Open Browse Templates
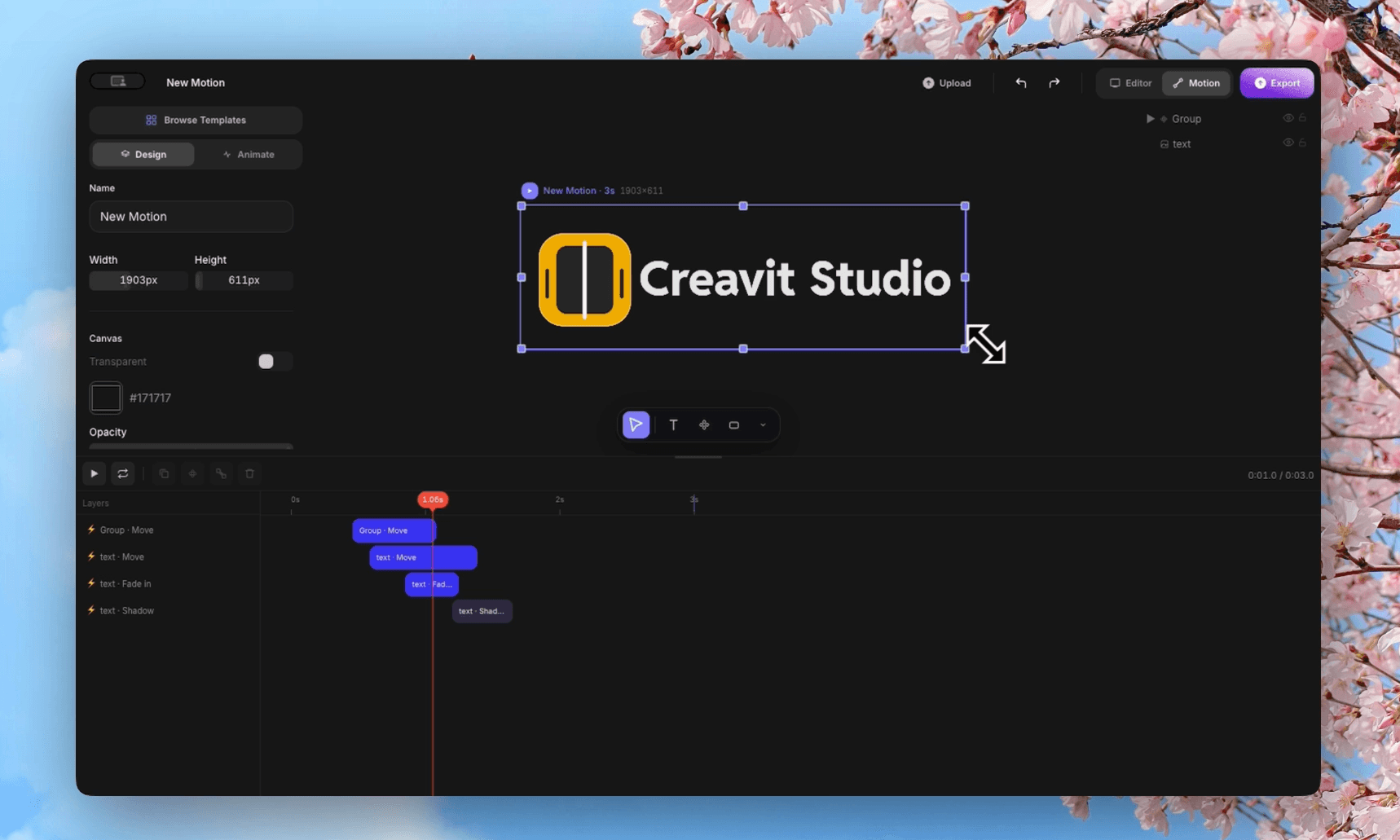The image size is (1400, 840). 196,120
